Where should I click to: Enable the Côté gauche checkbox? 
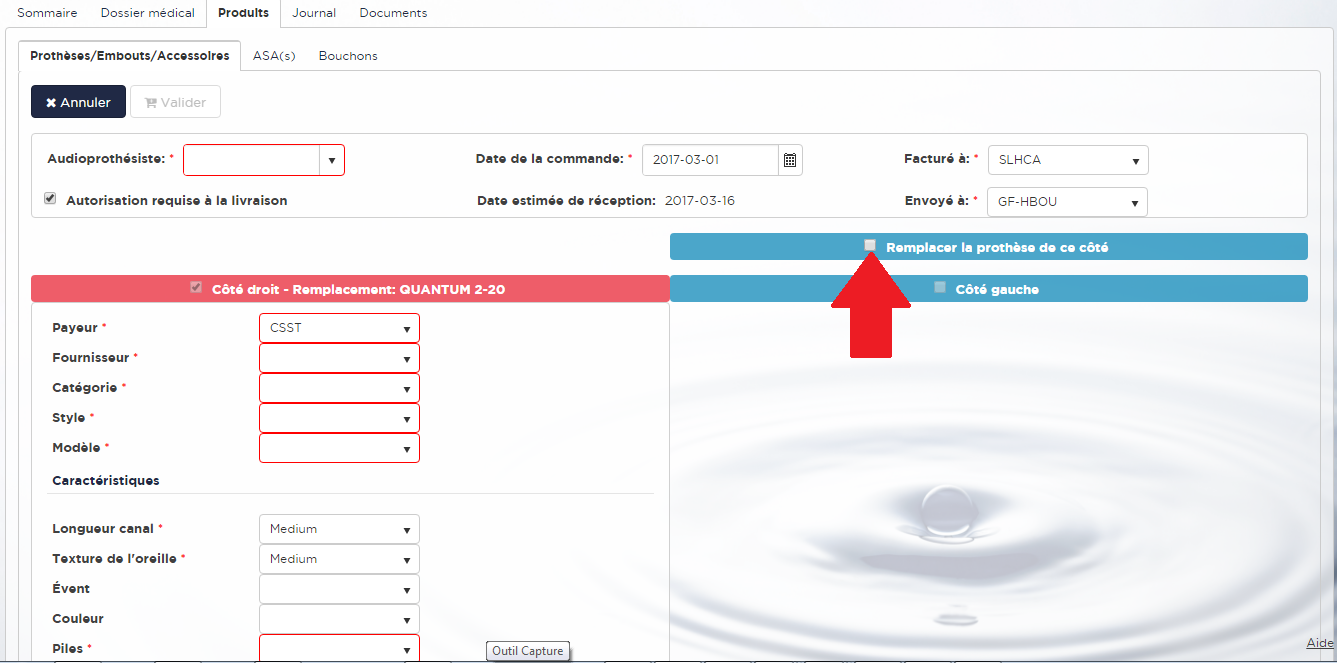tap(939, 288)
